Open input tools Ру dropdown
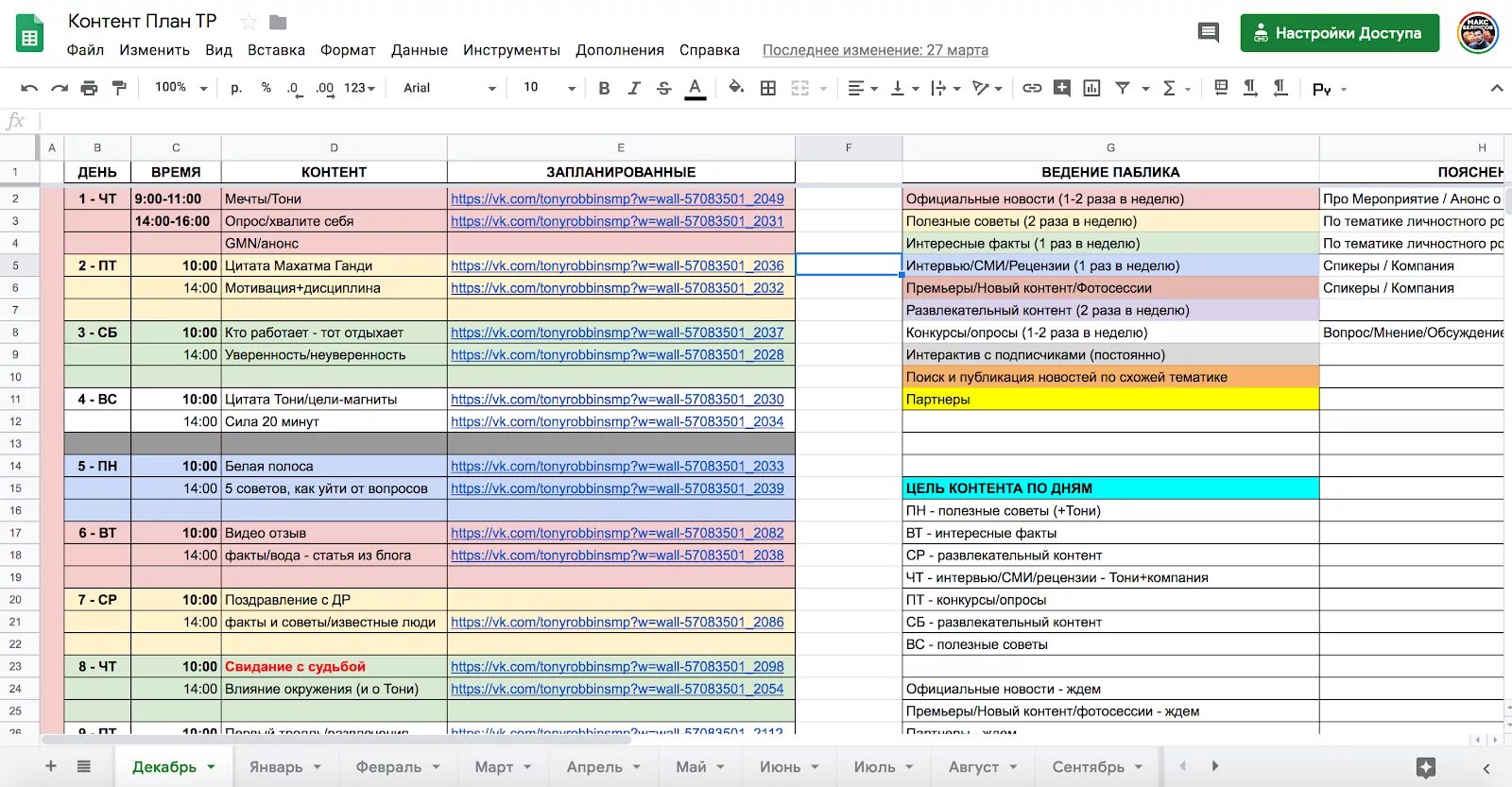Viewport: 1512px width, 787px height. [x=1330, y=89]
